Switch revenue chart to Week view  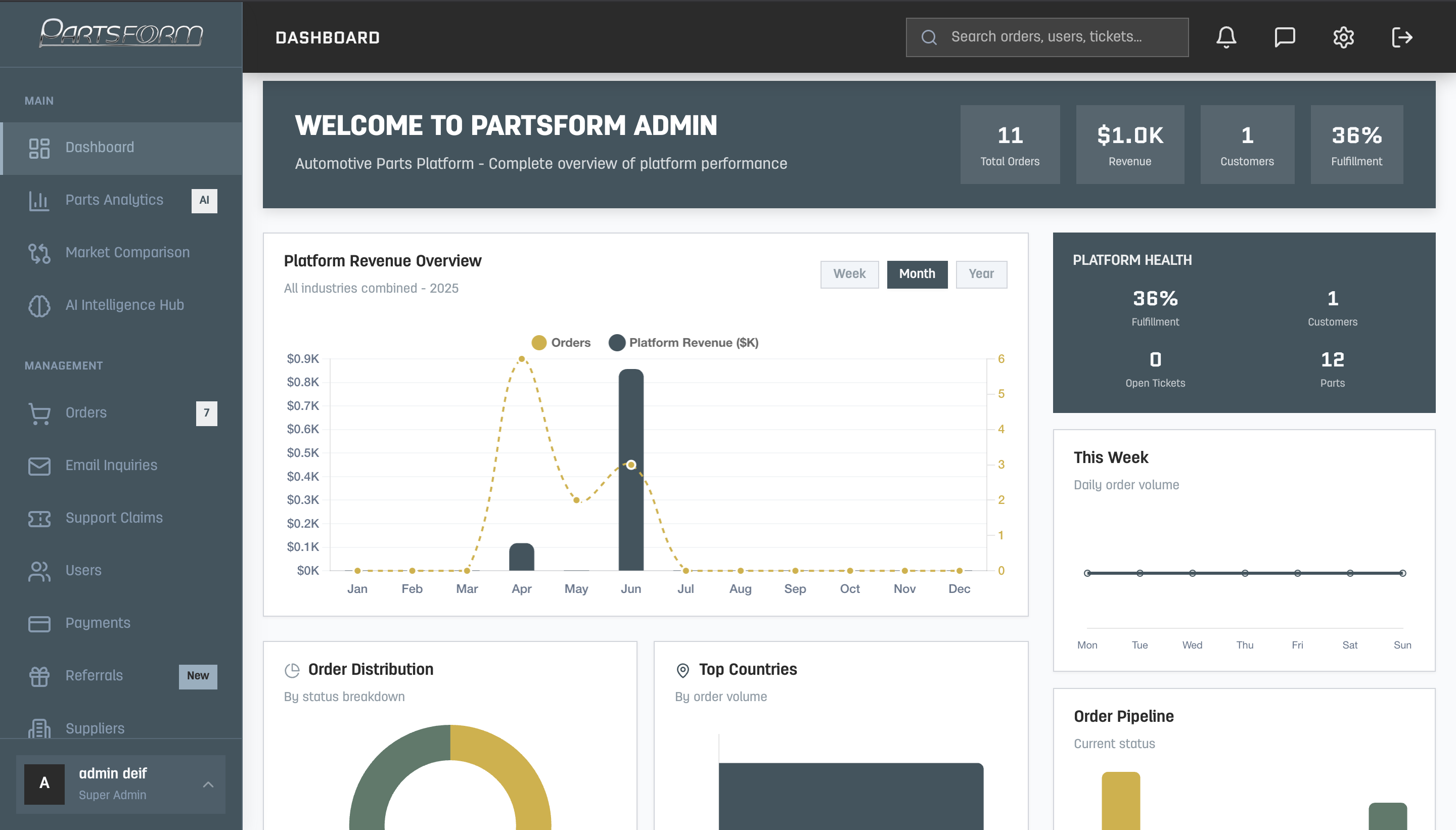coord(849,274)
